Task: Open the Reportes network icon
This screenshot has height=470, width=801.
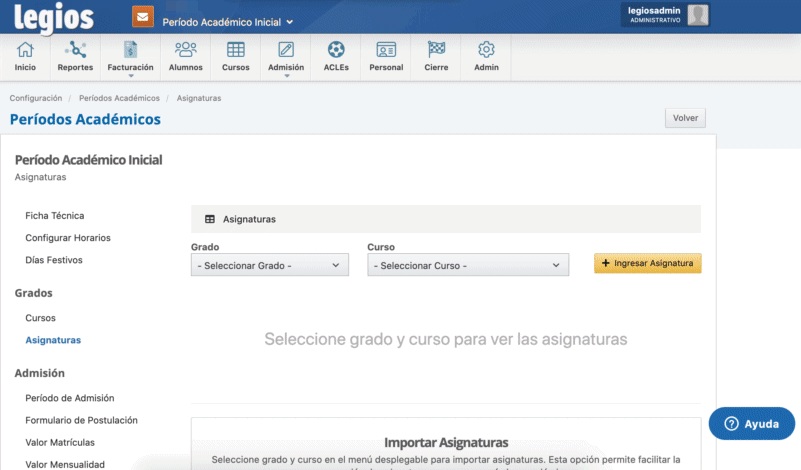Action: 75,50
